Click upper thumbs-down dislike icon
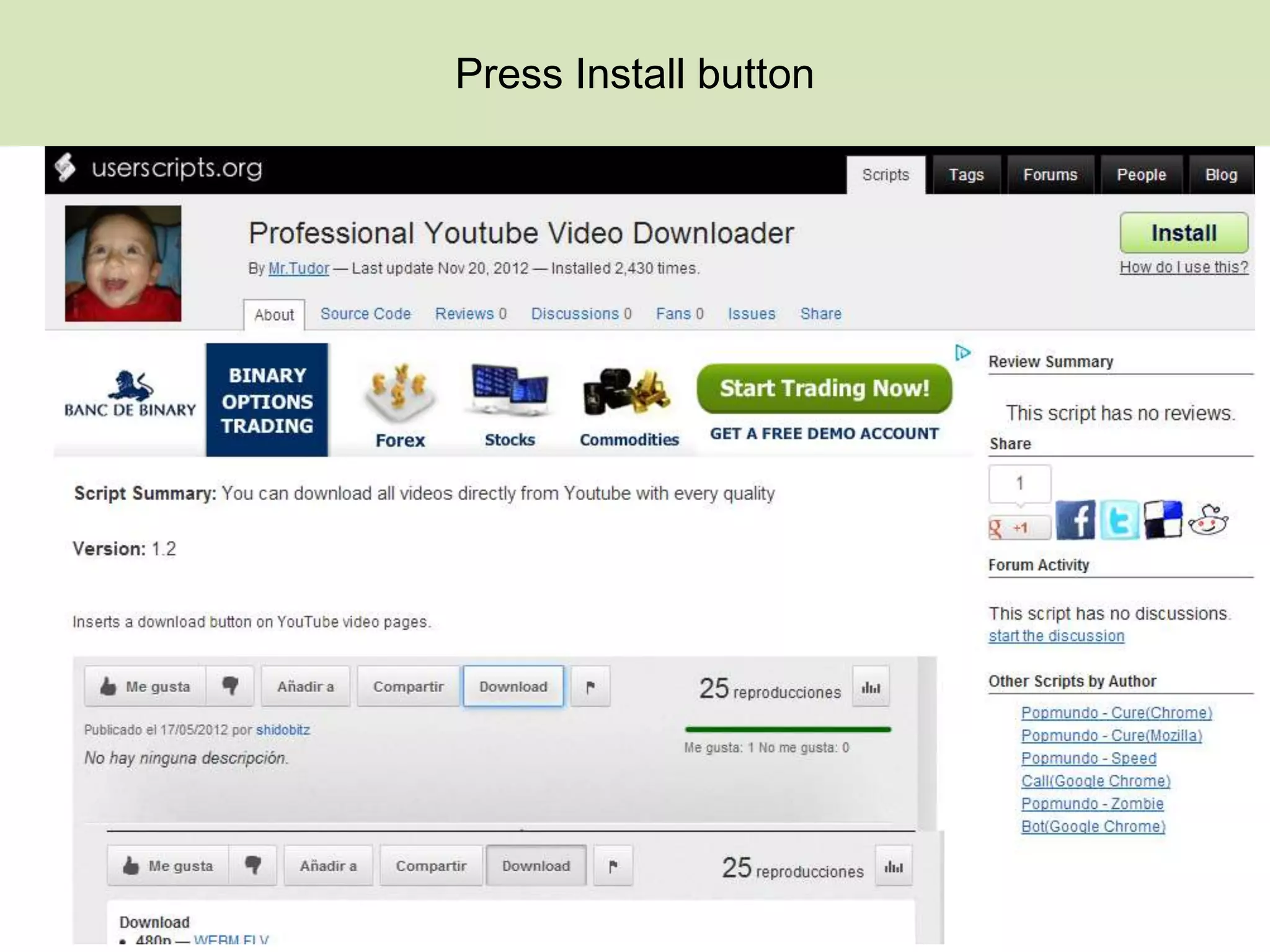The image size is (1270, 952). pos(230,686)
